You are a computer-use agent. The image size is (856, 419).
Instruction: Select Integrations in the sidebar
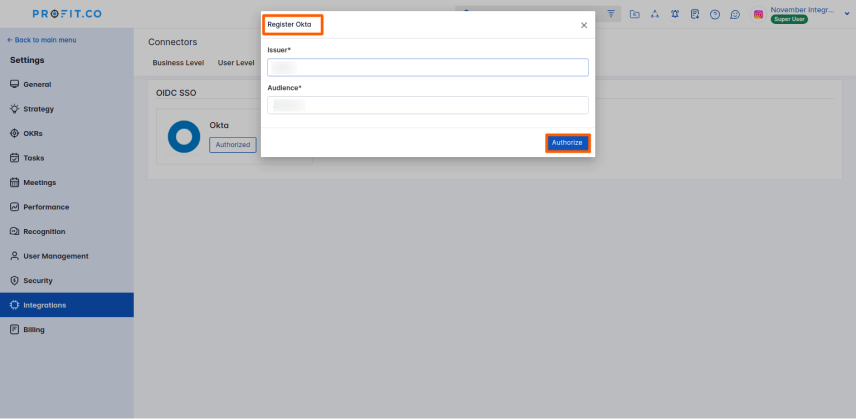(67, 305)
